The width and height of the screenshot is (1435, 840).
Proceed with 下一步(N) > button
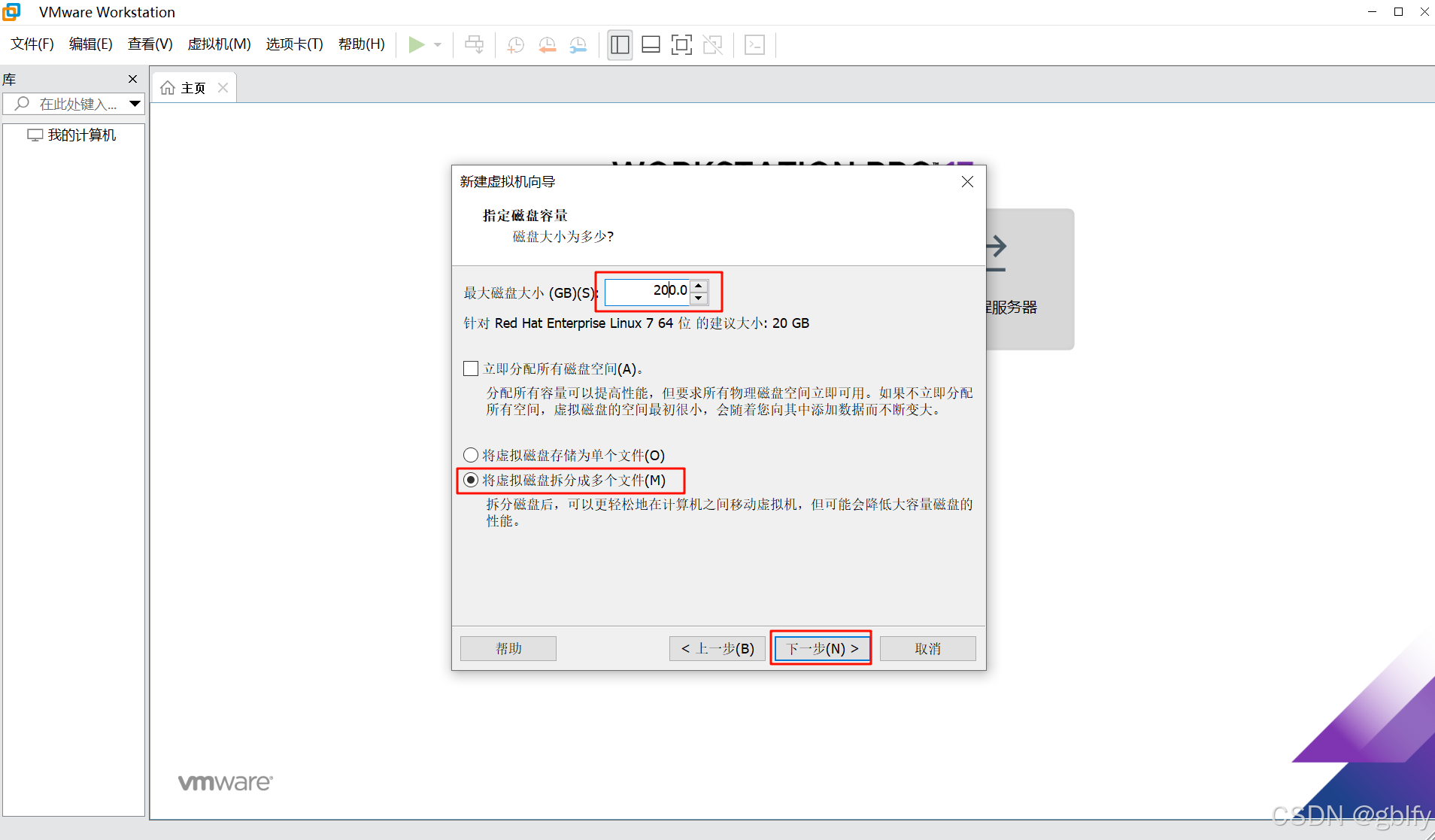pyautogui.click(x=822, y=648)
